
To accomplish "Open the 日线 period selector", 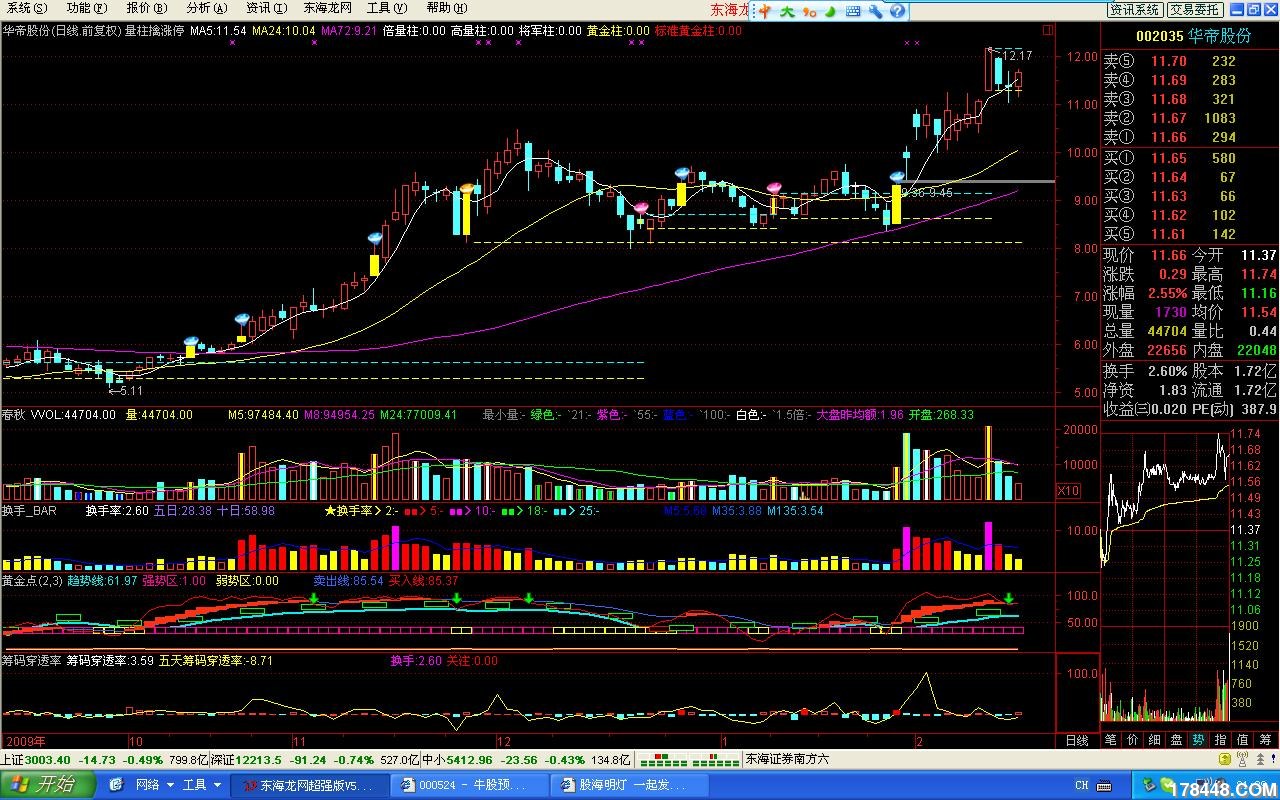I will pyautogui.click(x=1077, y=741).
